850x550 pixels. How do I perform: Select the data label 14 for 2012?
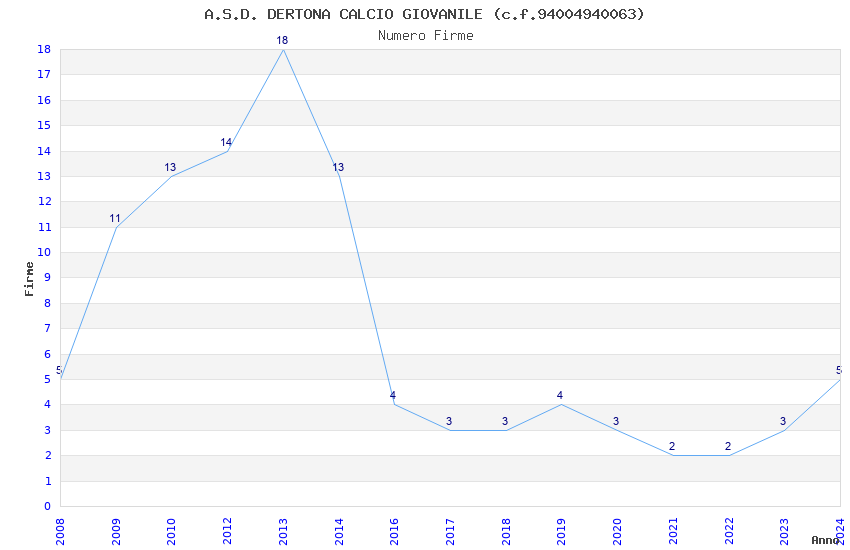click(x=226, y=142)
